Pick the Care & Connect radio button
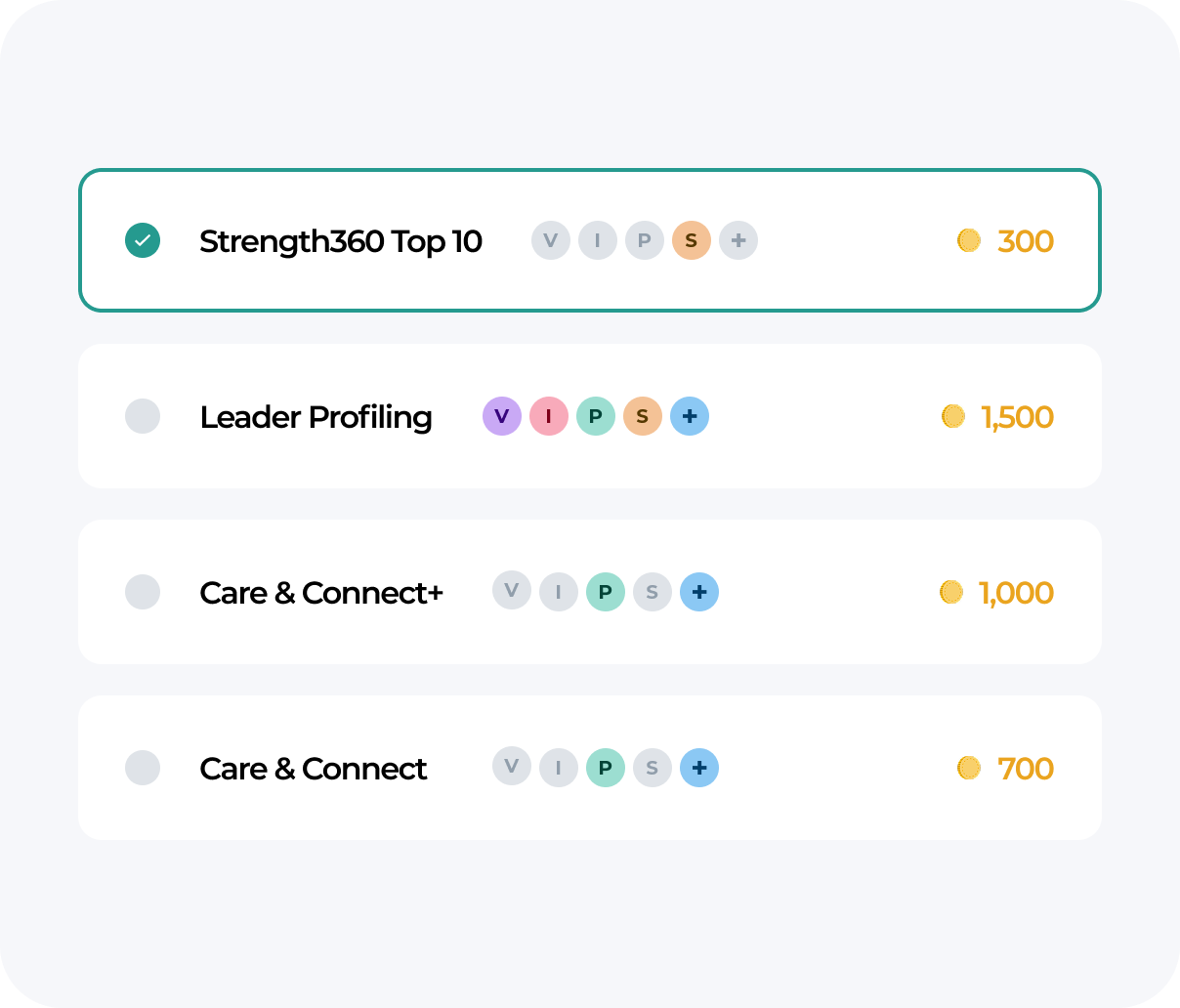 point(143,768)
